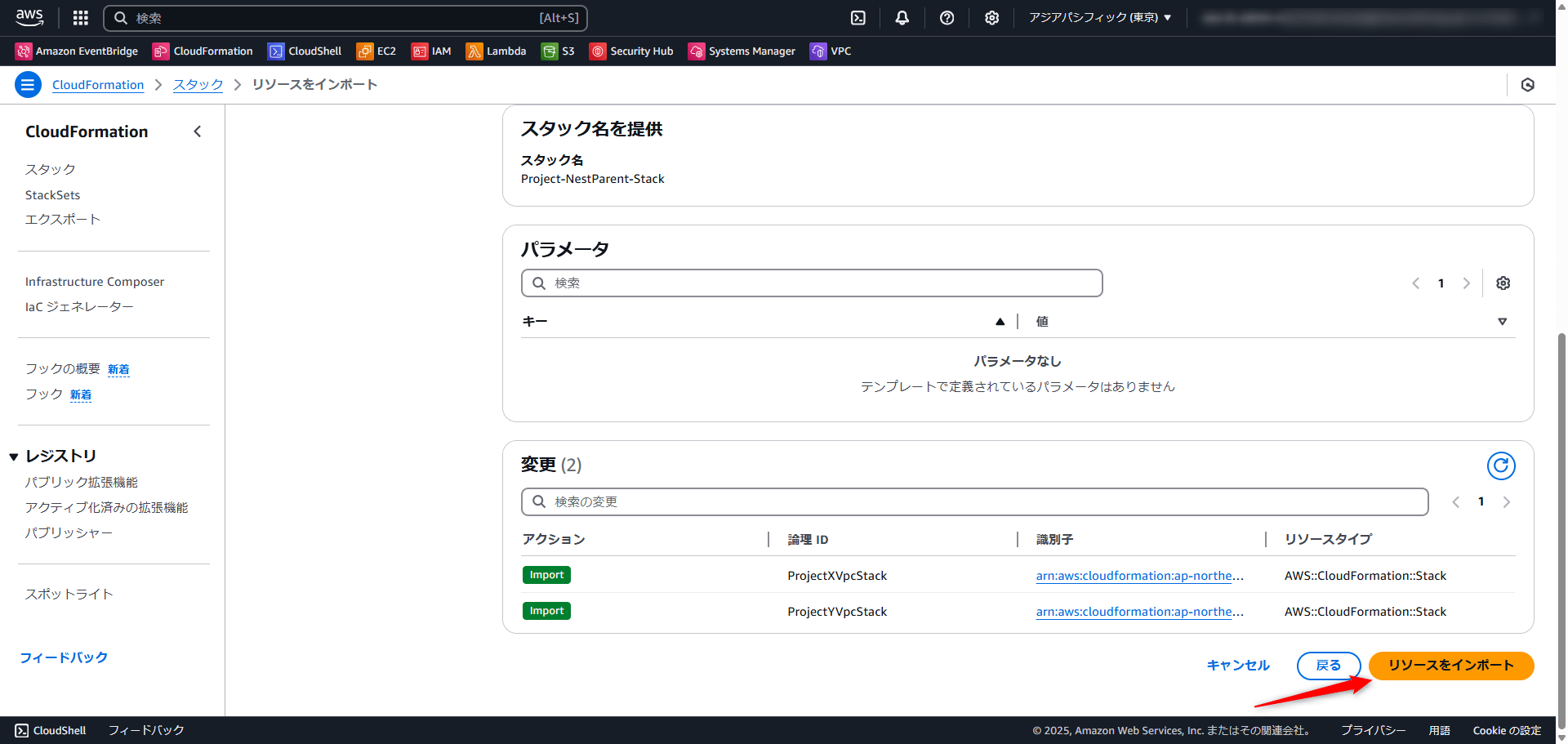Click 用語 in footer
This screenshot has height=744, width=1568.
pos(1439,730)
